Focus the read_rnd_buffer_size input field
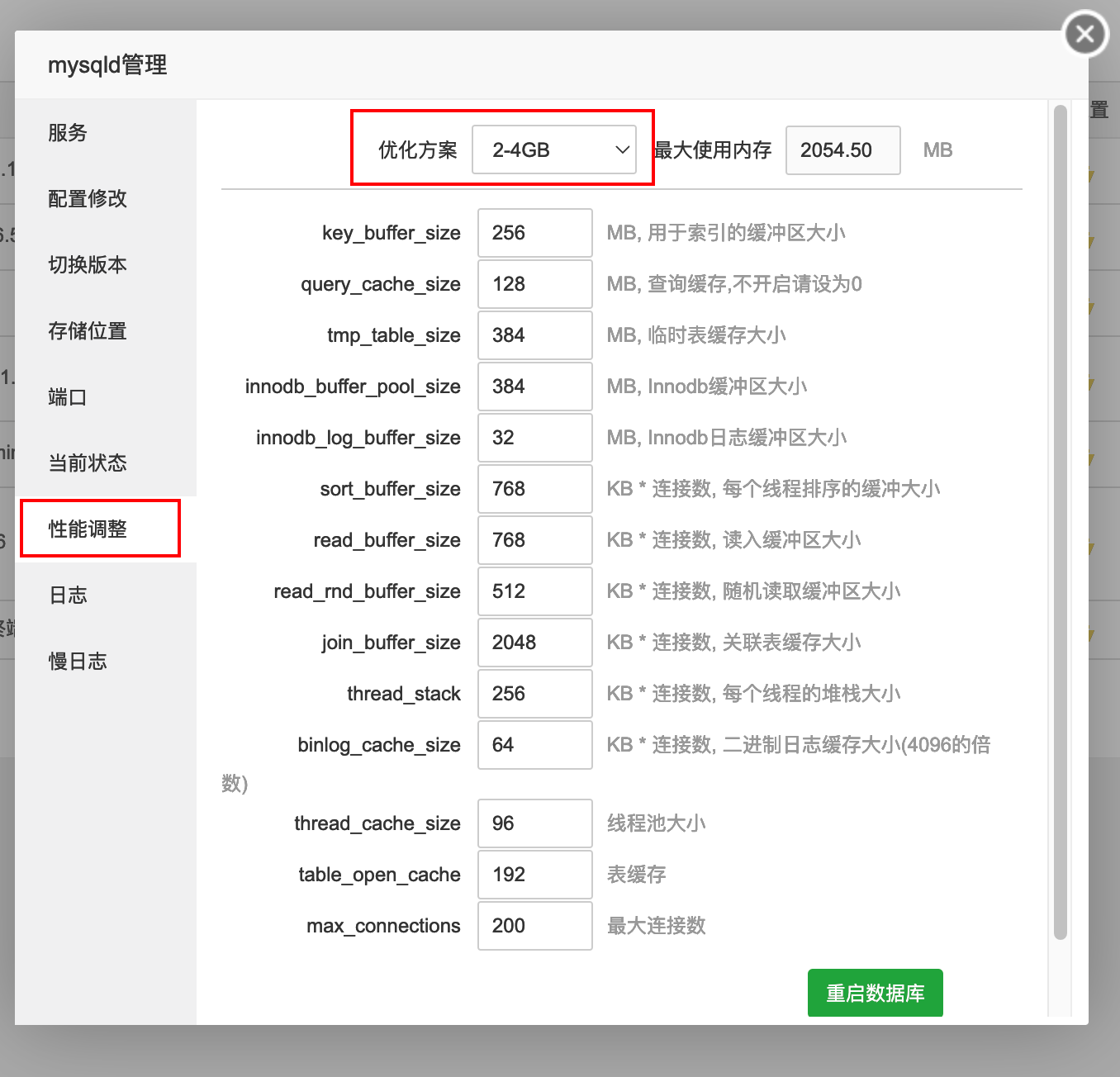Viewport: 1120px width, 1077px height. 535,591
